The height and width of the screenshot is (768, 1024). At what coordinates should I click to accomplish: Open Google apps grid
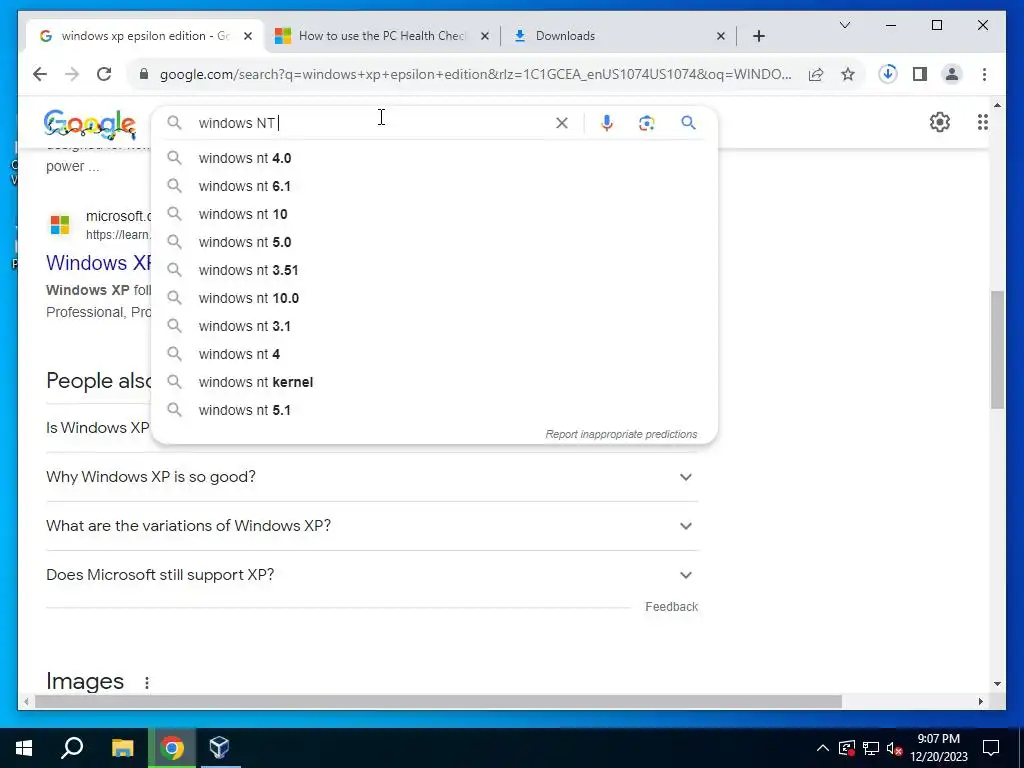pyautogui.click(x=983, y=122)
